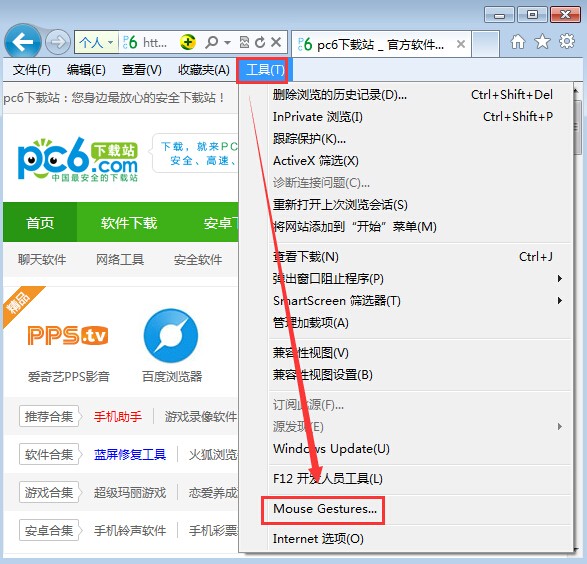
Task: Open the settings gear icon
Action: pyautogui.click(x=567, y=41)
